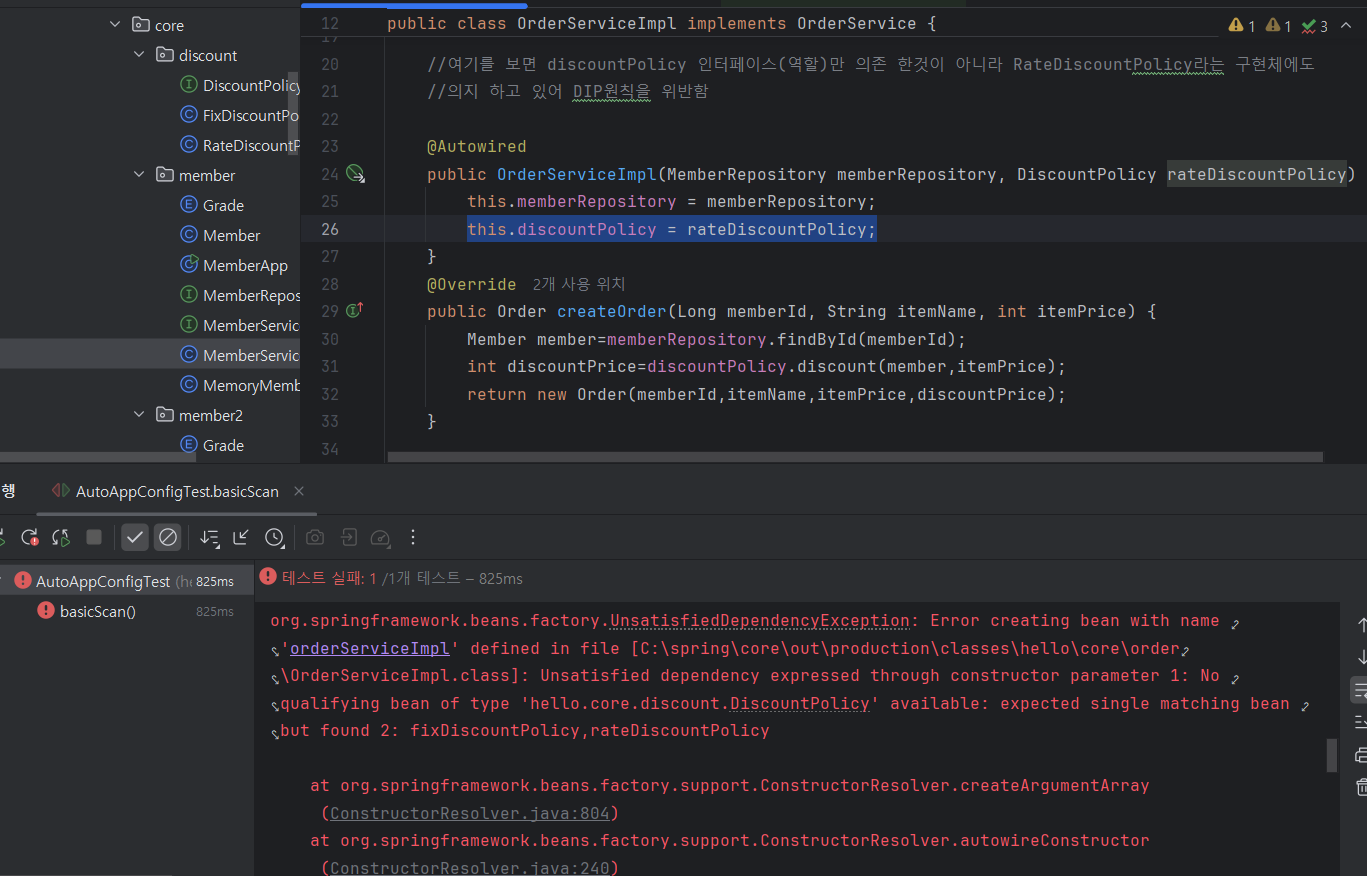Collapse the core folder
The width and height of the screenshot is (1367, 876).
pyautogui.click(x=115, y=25)
